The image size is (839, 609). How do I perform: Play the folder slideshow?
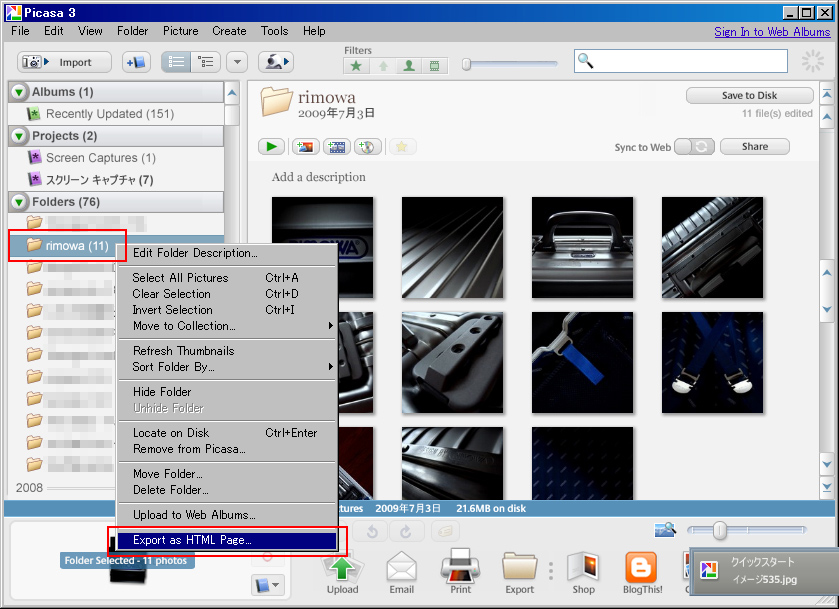271,147
